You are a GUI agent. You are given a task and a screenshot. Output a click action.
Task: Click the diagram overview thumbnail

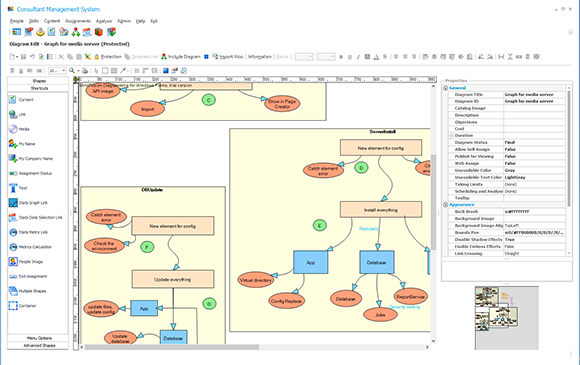(506, 317)
